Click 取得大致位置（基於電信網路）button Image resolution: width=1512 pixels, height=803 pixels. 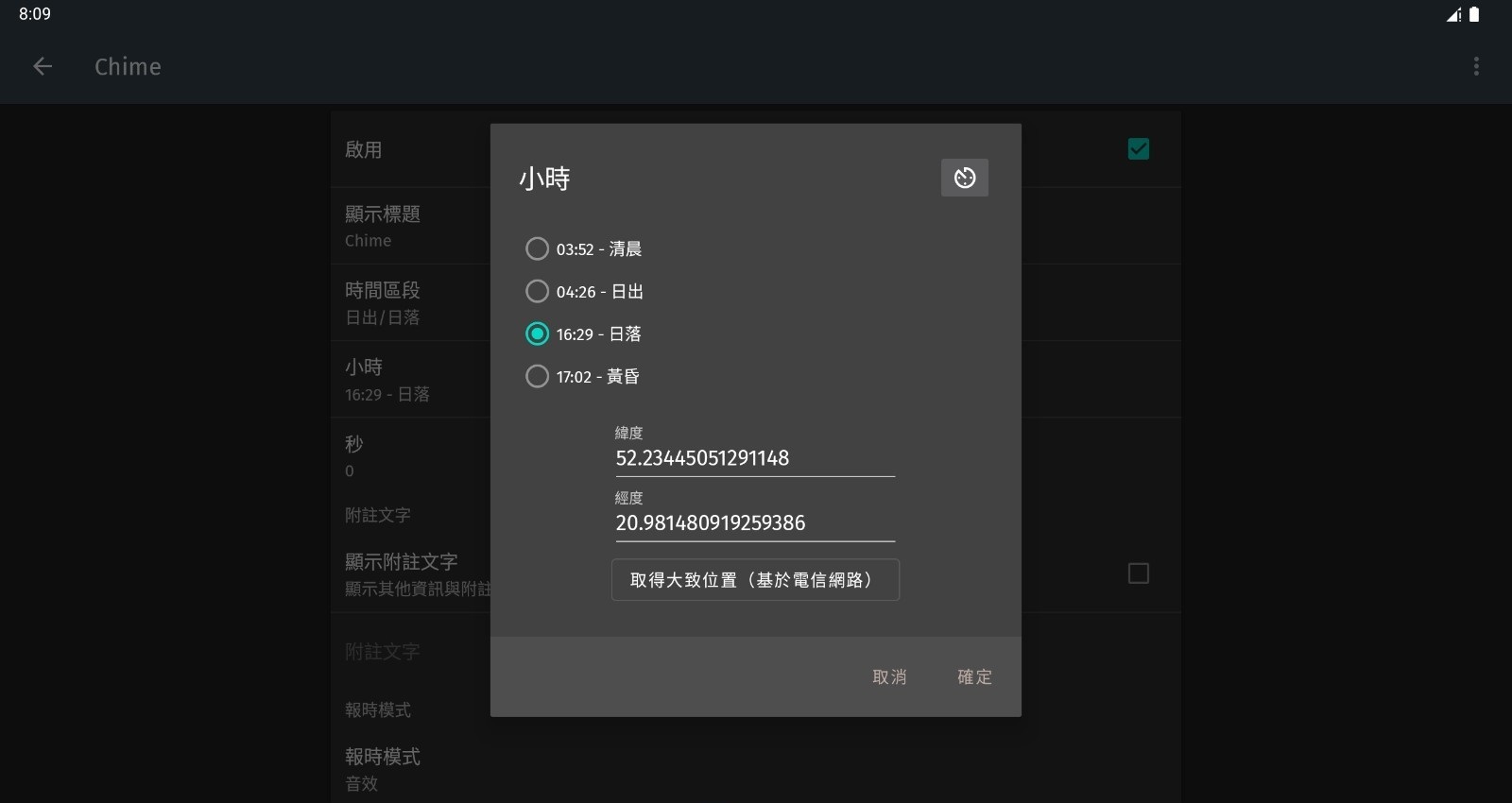755,580
